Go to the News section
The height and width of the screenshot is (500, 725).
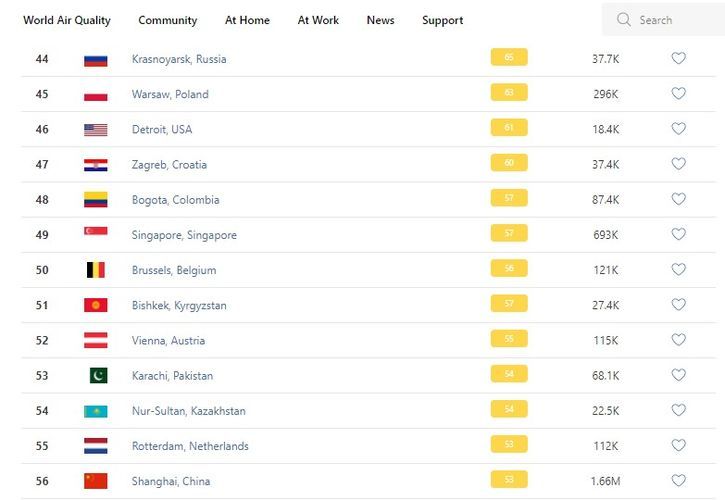[x=380, y=20]
